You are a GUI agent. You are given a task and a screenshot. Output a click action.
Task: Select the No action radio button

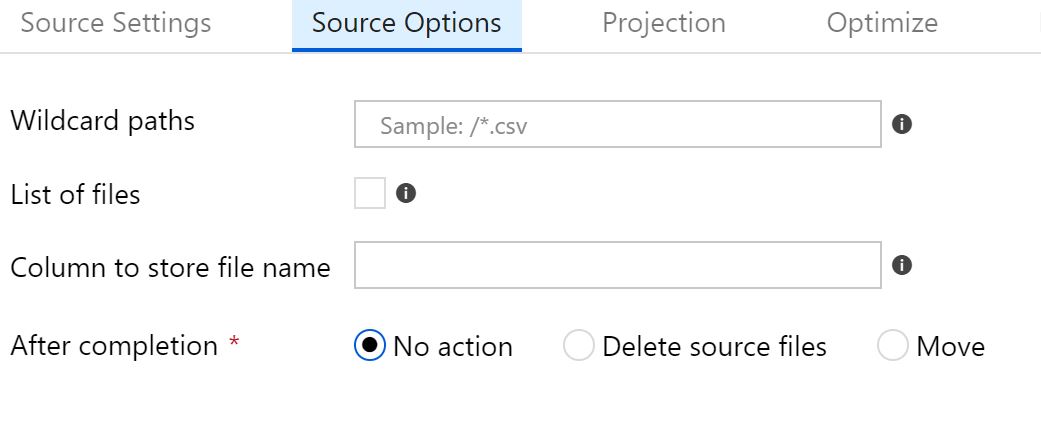tap(370, 346)
